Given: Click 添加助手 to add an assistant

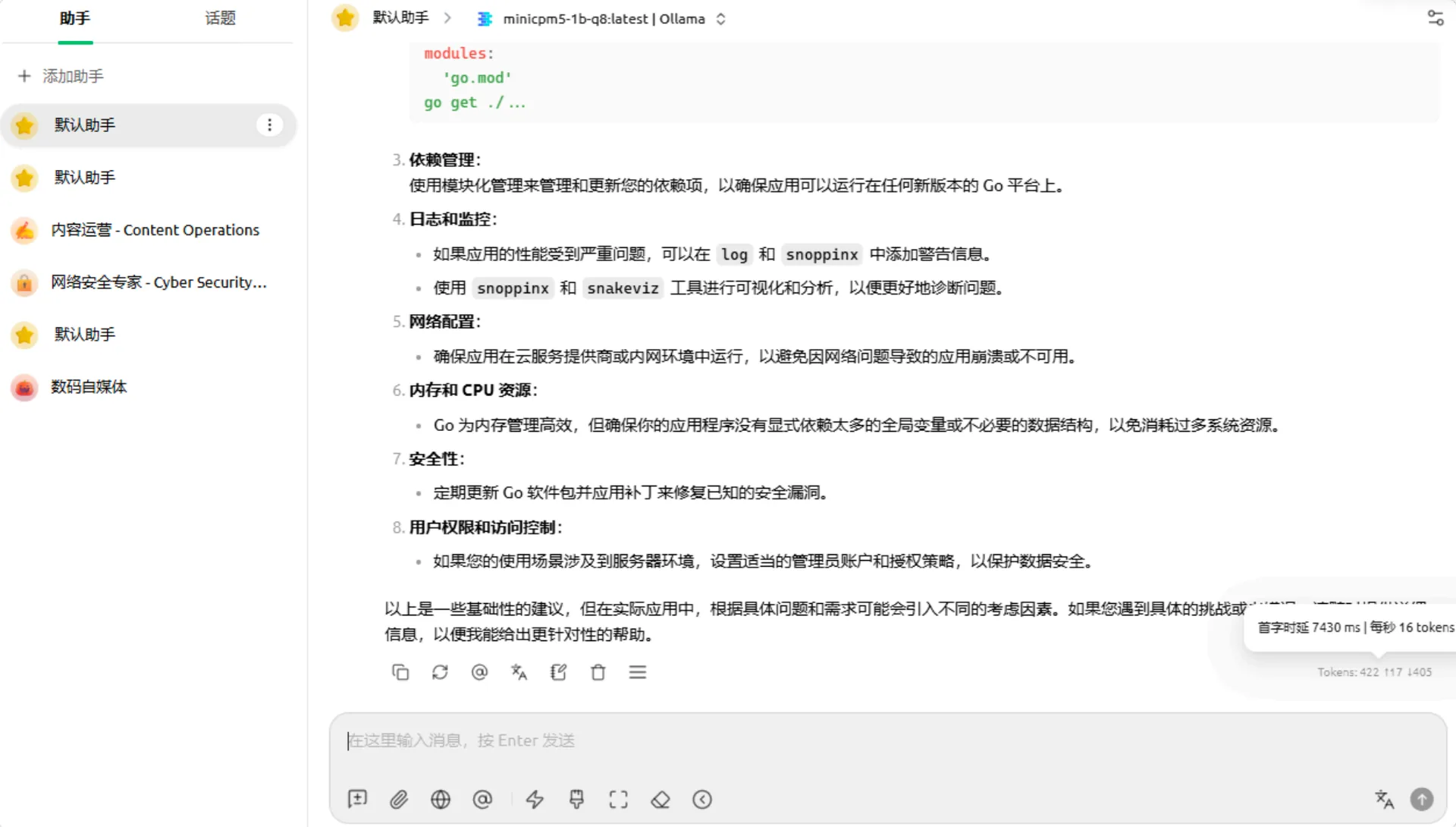Looking at the screenshot, I should click(61, 76).
